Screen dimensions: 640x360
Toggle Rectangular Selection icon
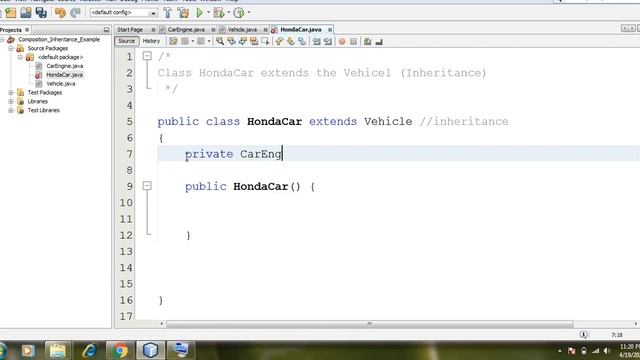(x=265, y=41)
